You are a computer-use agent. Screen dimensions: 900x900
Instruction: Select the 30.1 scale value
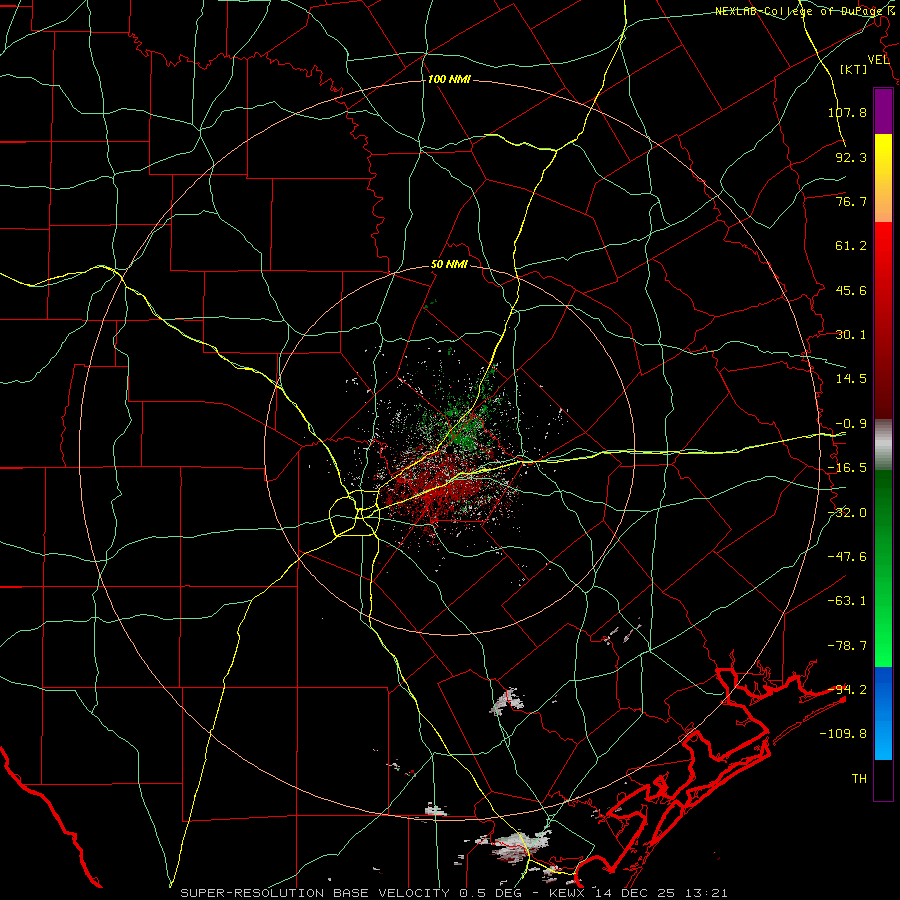point(851,335)
